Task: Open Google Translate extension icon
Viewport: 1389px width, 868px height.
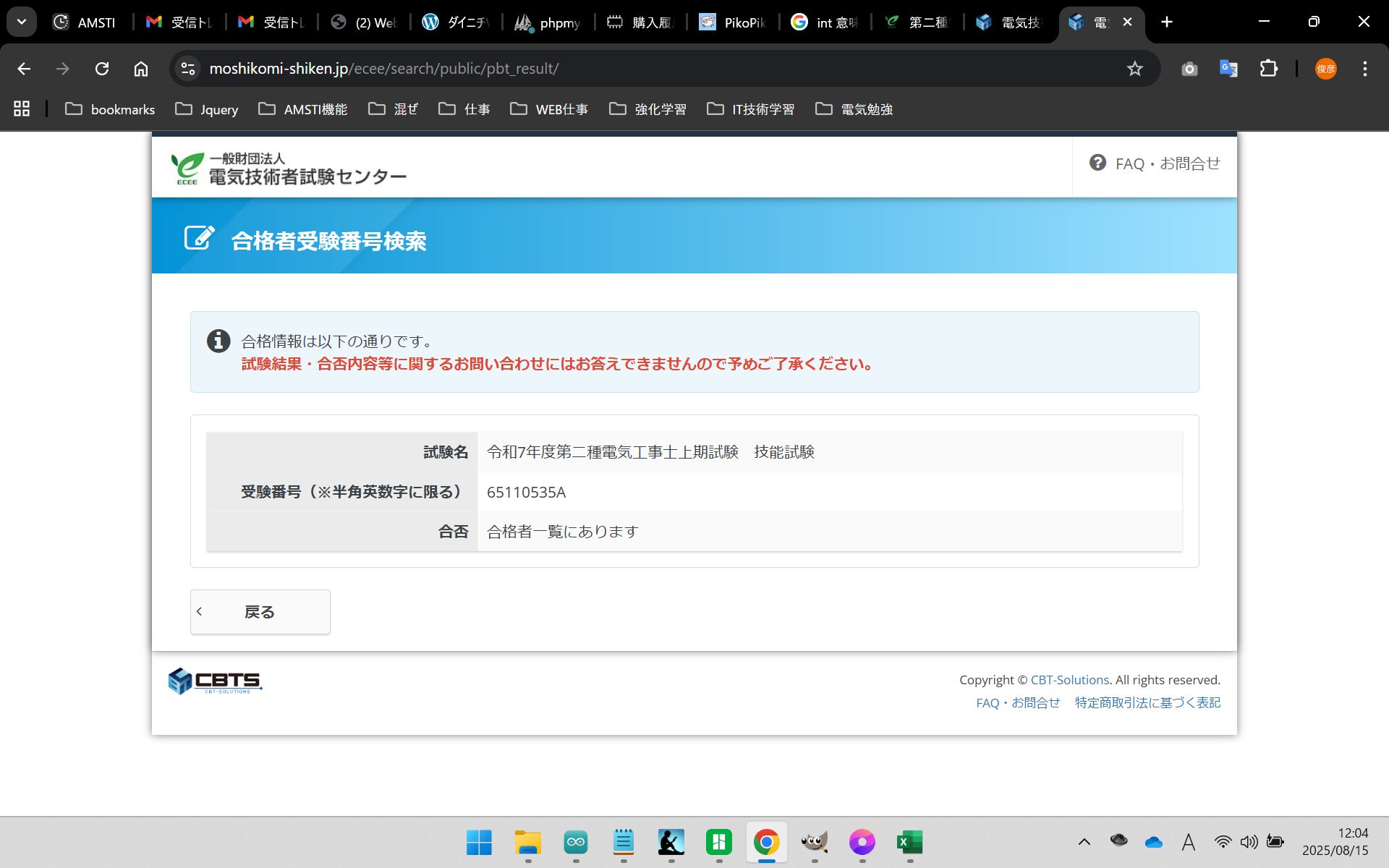Action: point(1228,69)
